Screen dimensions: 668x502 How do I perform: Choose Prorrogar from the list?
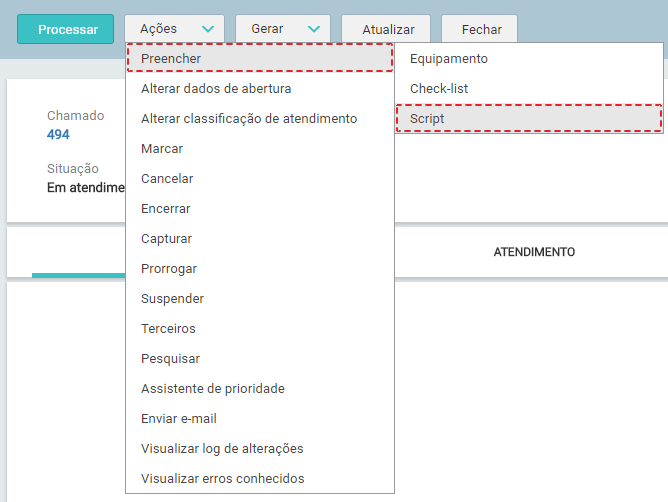point(260,269)
